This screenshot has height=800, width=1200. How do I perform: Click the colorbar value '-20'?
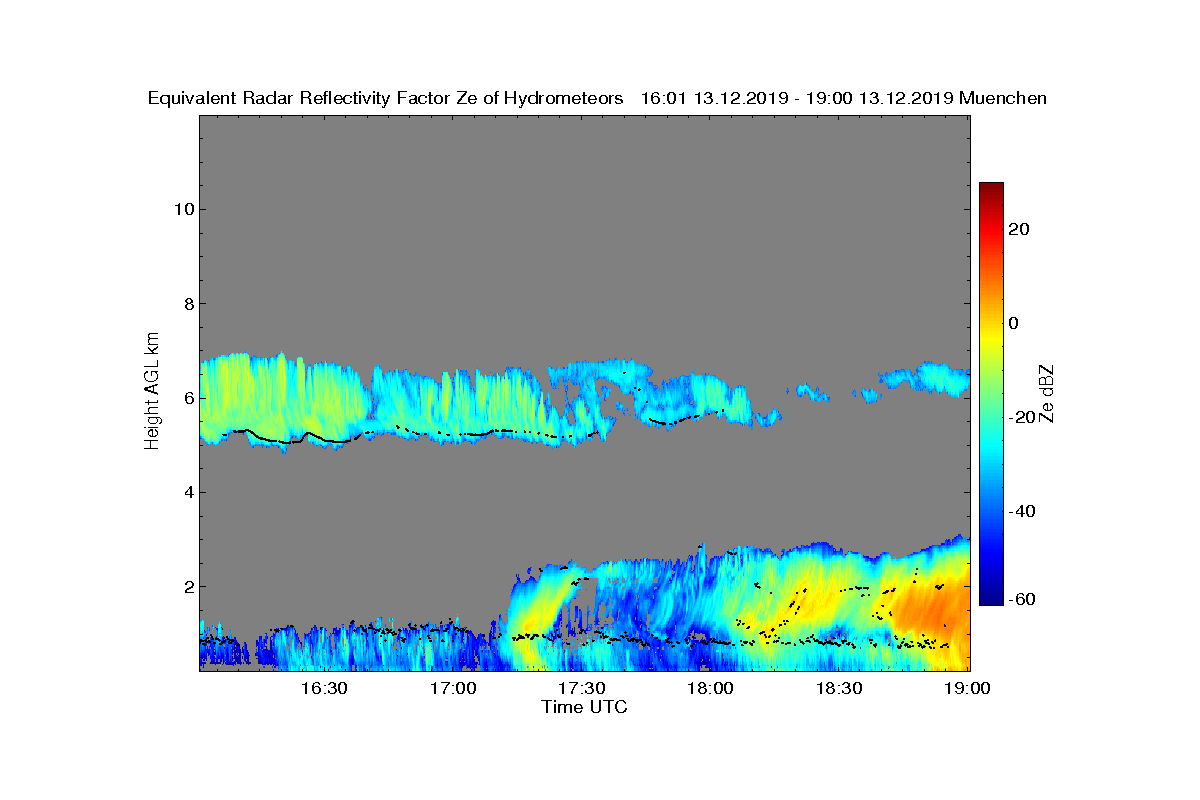point(1021,417)
